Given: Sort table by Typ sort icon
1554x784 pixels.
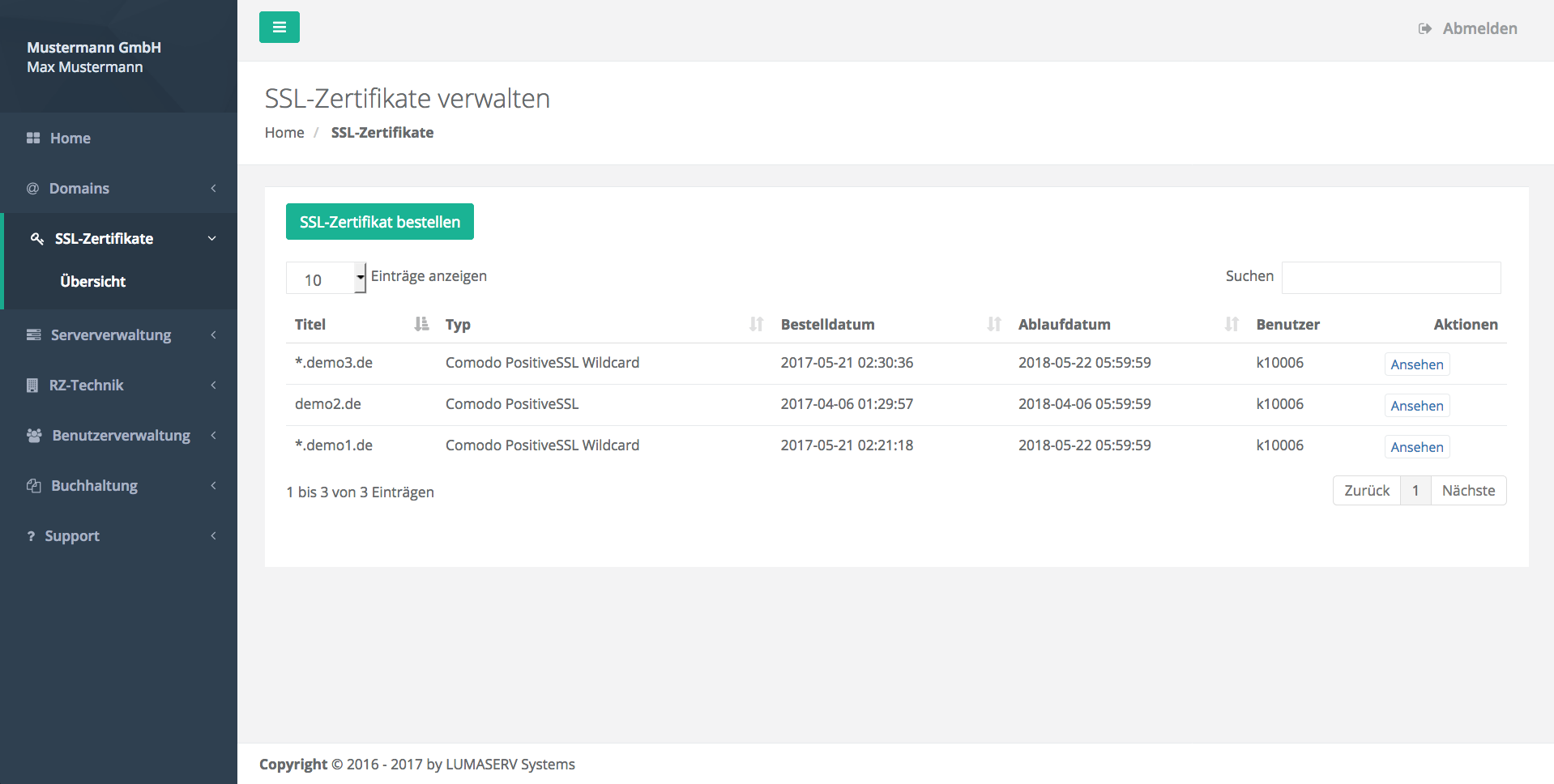Looking at the screenshot, I should click(757, 324).
